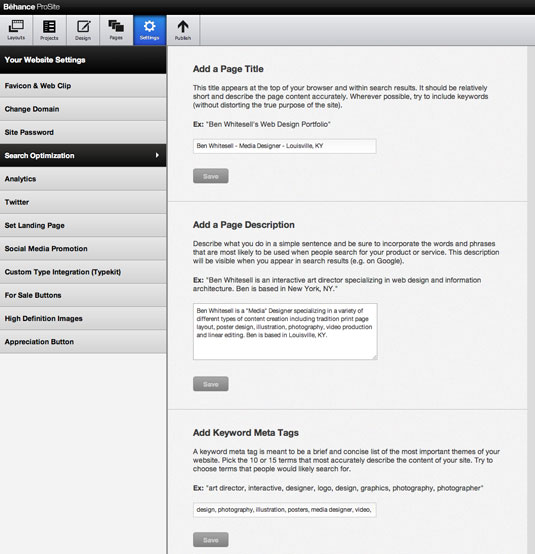
Task: Open the Pages toolbar icon
Action: tap(116, 30)
